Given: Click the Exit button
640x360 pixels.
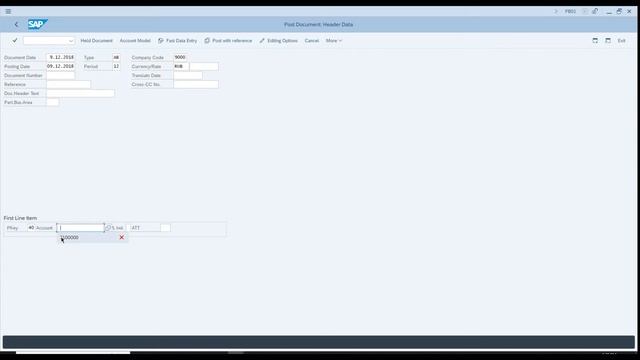Looking at the screenshot, I should click(621, 41).
